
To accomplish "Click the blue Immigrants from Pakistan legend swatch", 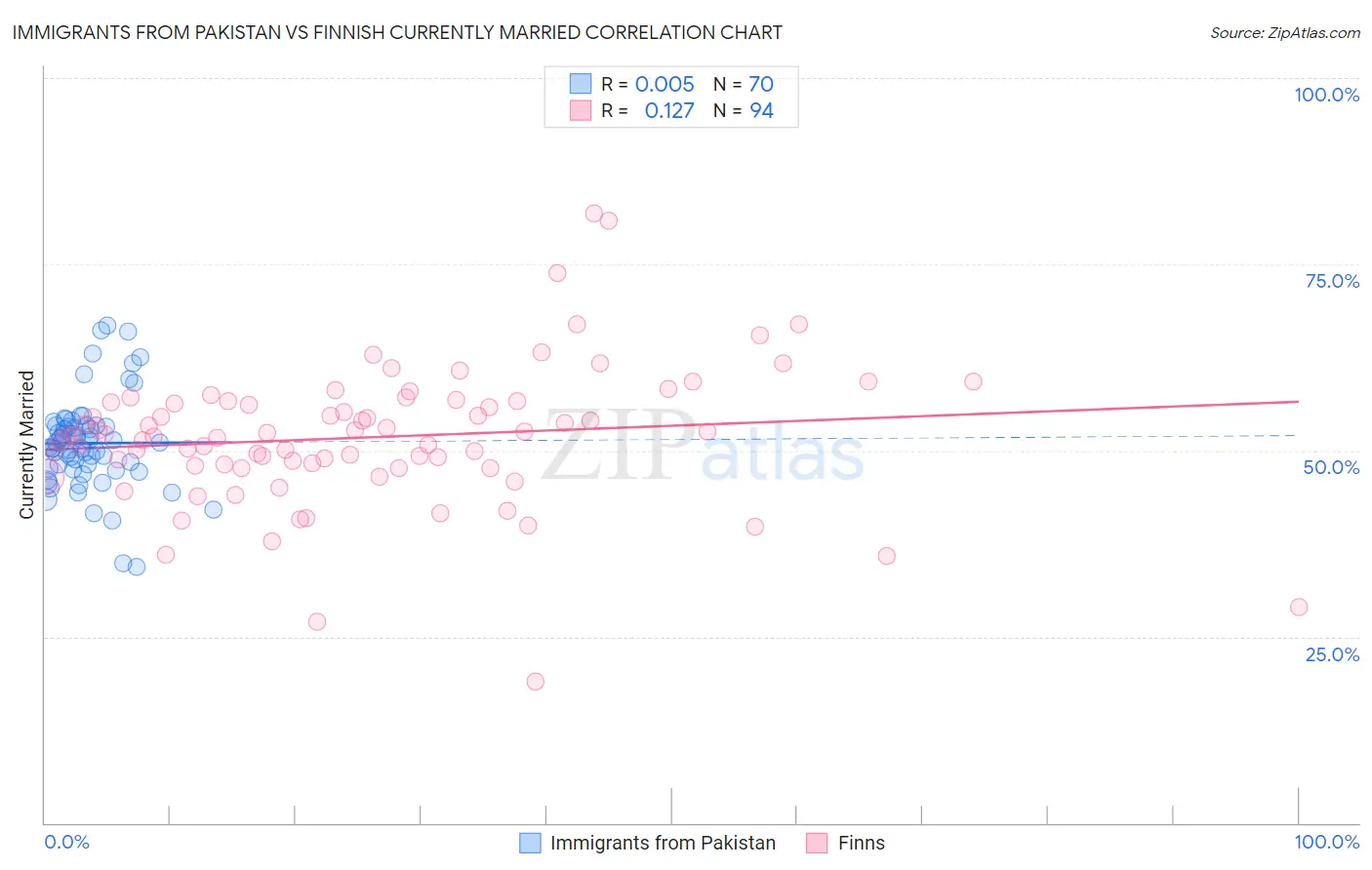I will 530,843.
